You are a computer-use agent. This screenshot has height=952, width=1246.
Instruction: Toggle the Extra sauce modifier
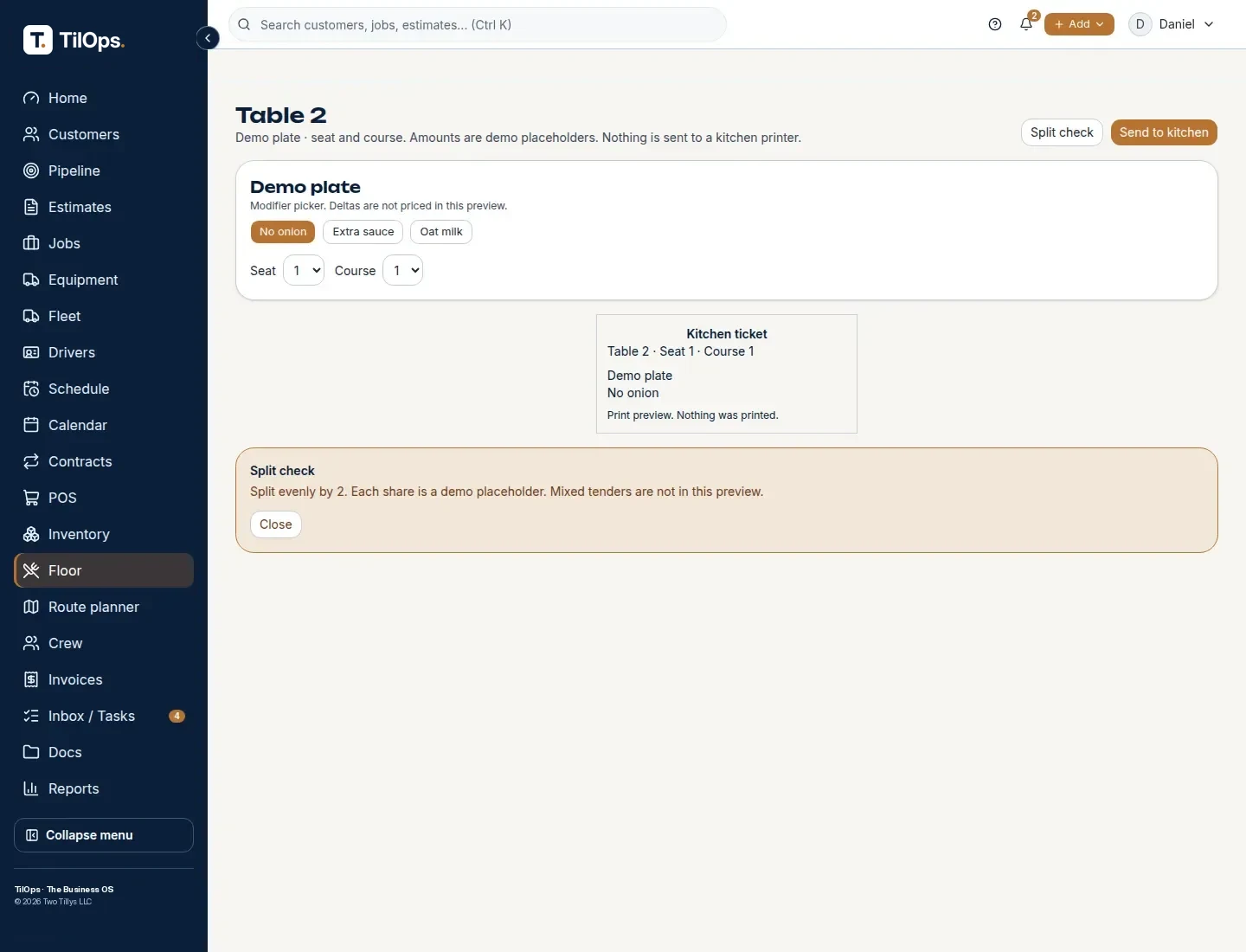[x=363, y=232]
